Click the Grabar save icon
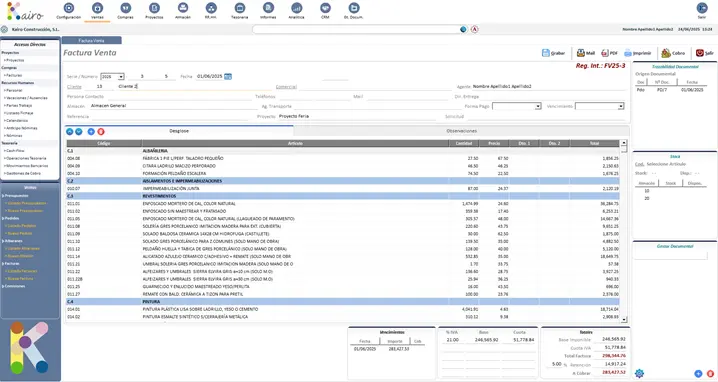 [x=545, y=53]
